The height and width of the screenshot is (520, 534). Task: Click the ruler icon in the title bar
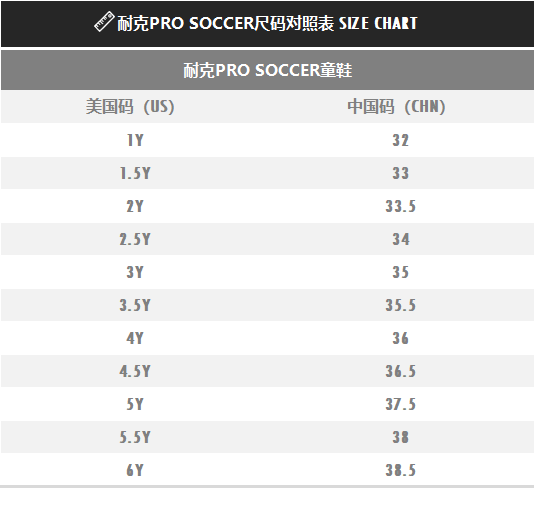click(104, 22)
